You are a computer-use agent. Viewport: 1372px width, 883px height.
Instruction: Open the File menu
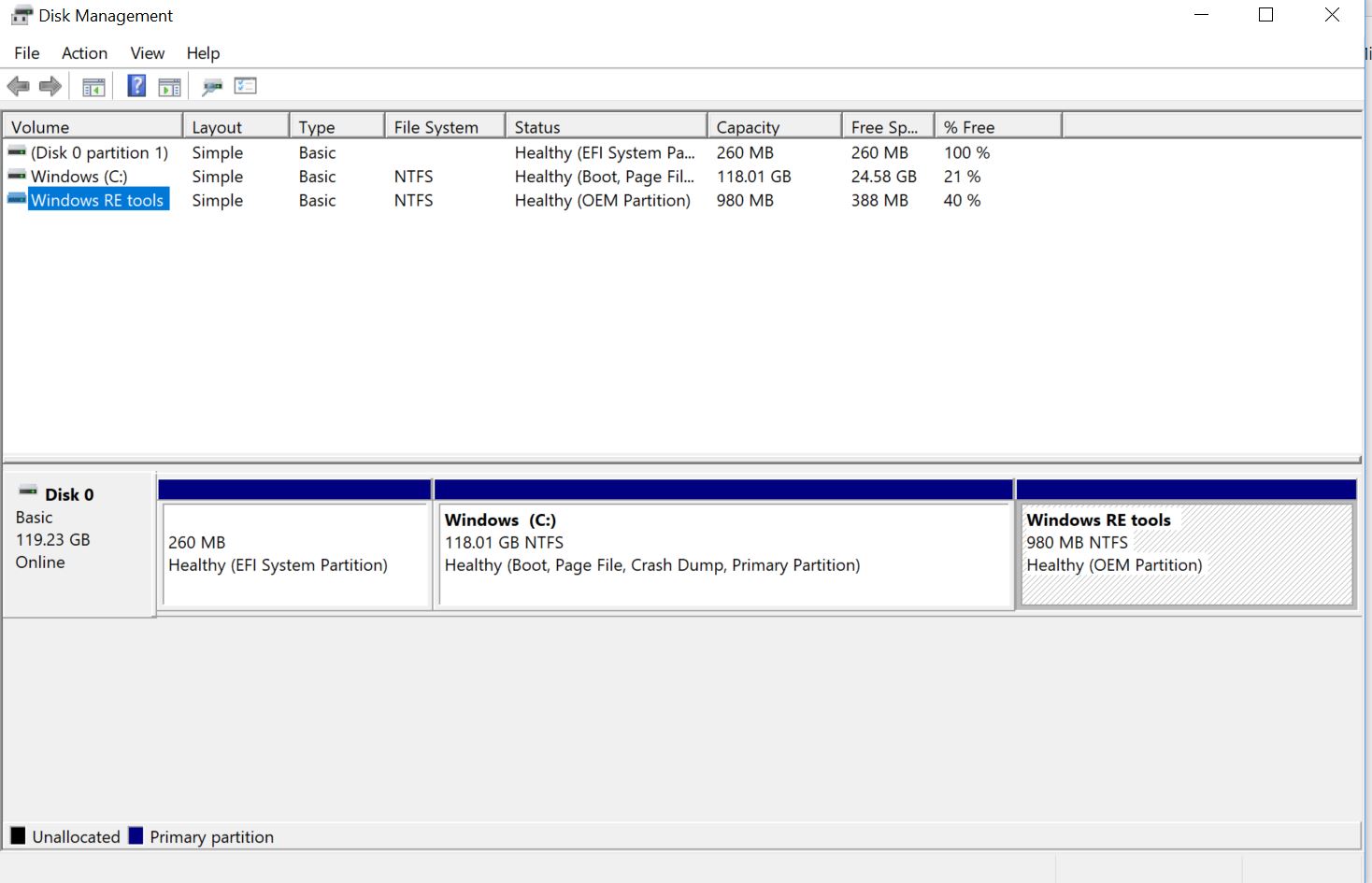(27, 53)
